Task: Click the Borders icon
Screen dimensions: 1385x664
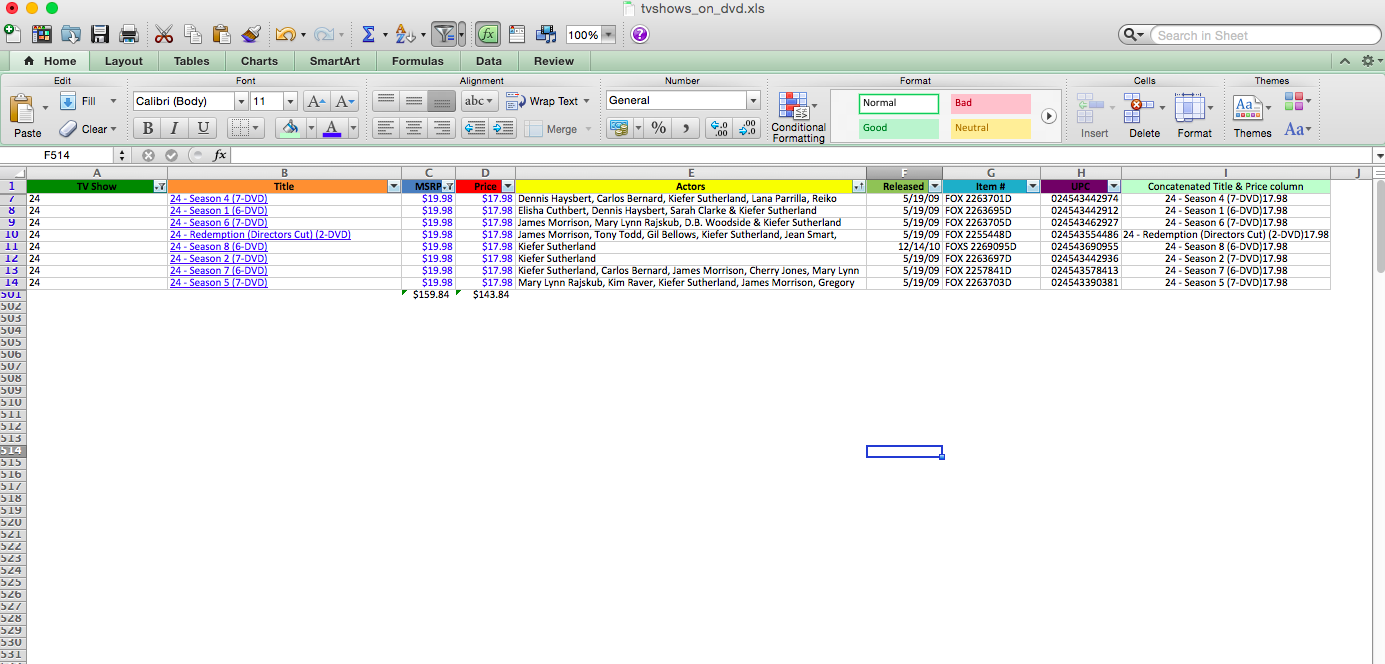Action: click(x=239, y=128)
